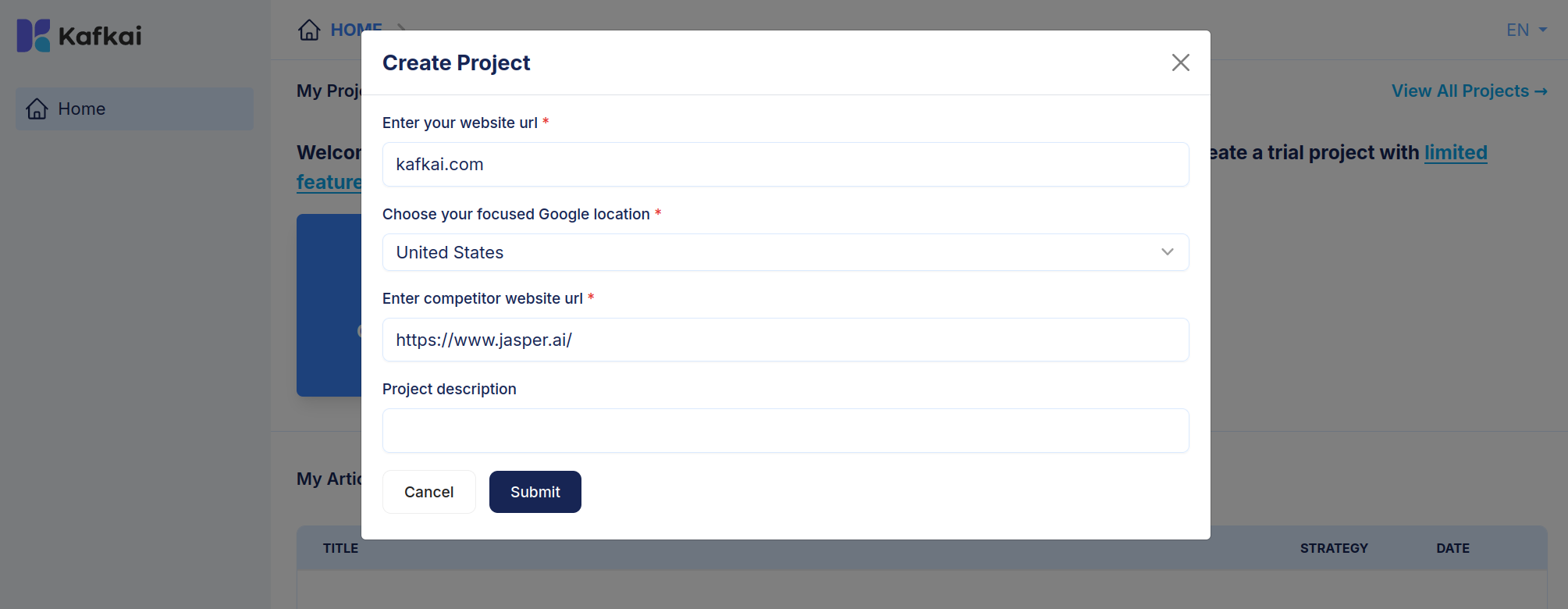Click the Kafkai brand name text
This screenshot has height=609, width=1568.
tap(100, 36)
